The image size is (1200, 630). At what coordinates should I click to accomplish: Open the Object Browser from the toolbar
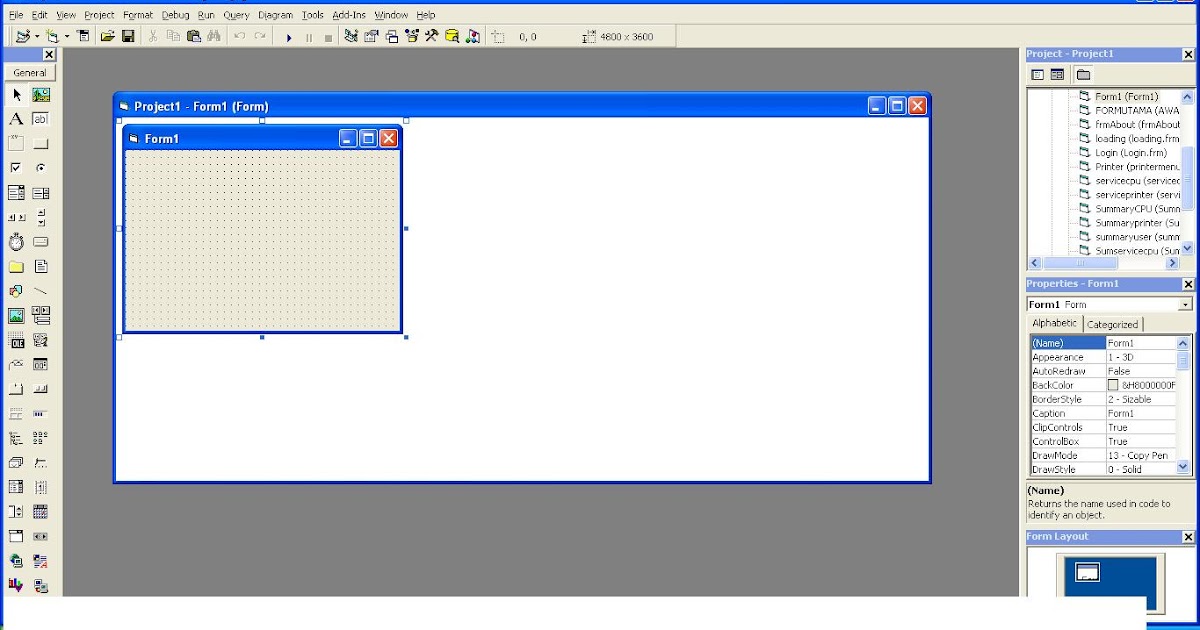point(411,36)
